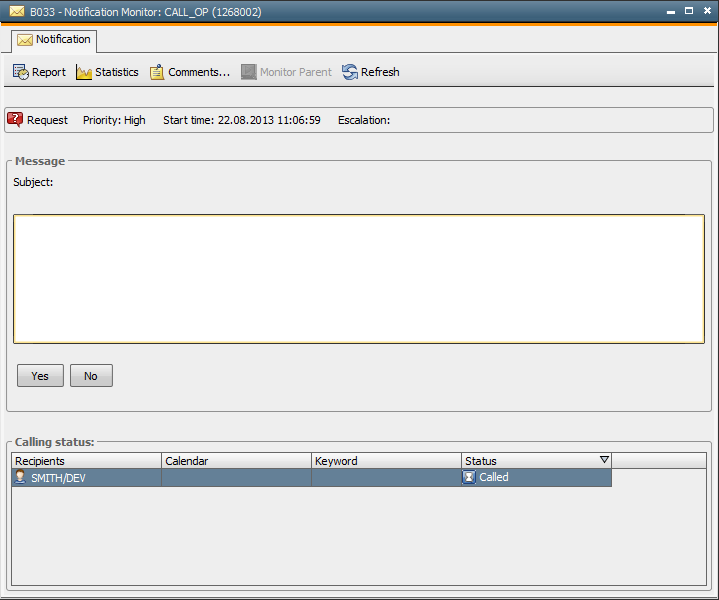Sort by the Calendar column header
This screenshot has width=719, height=600.
coord(236,461)
